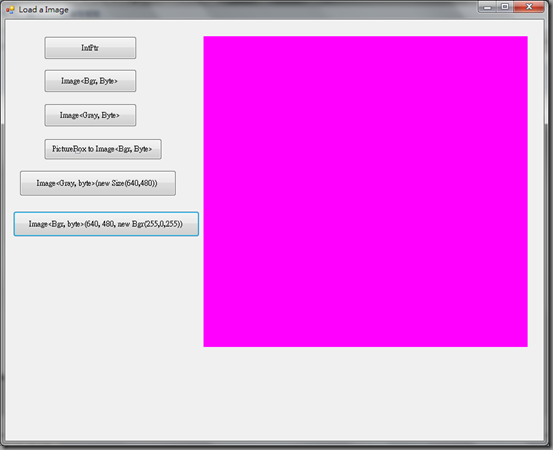
Task: Click the magenta picture box image
Action: pyautogui.click(x=365, y=191)
